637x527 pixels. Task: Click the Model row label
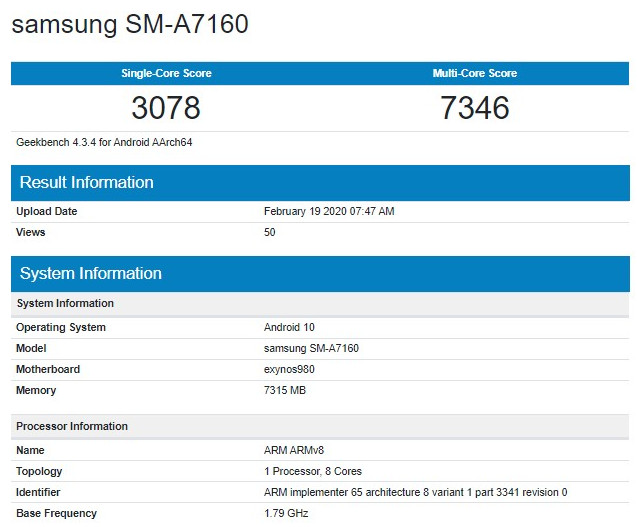click(31, 348)
